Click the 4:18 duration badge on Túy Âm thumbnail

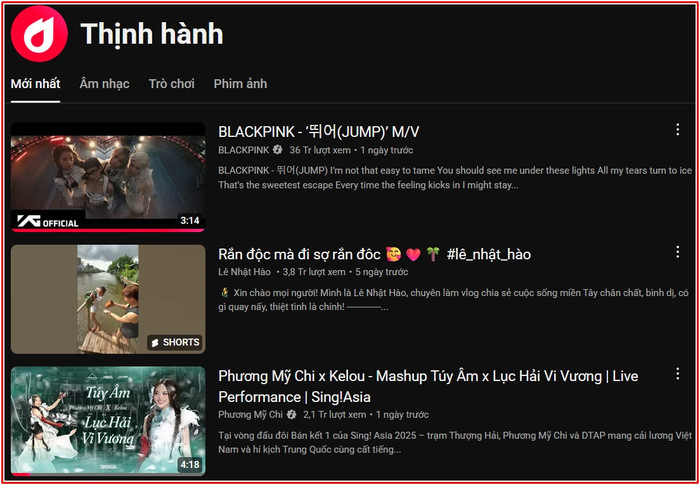point(189,465)
